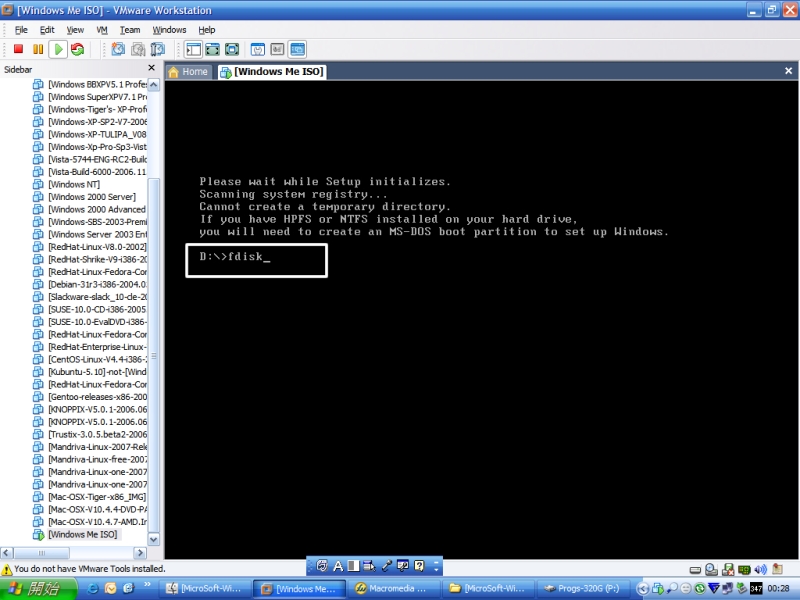Screen dimensions: 800x600
Task: Click the appliance view toolbar icon
Action: pyautogui.click(x=277, y=49)
